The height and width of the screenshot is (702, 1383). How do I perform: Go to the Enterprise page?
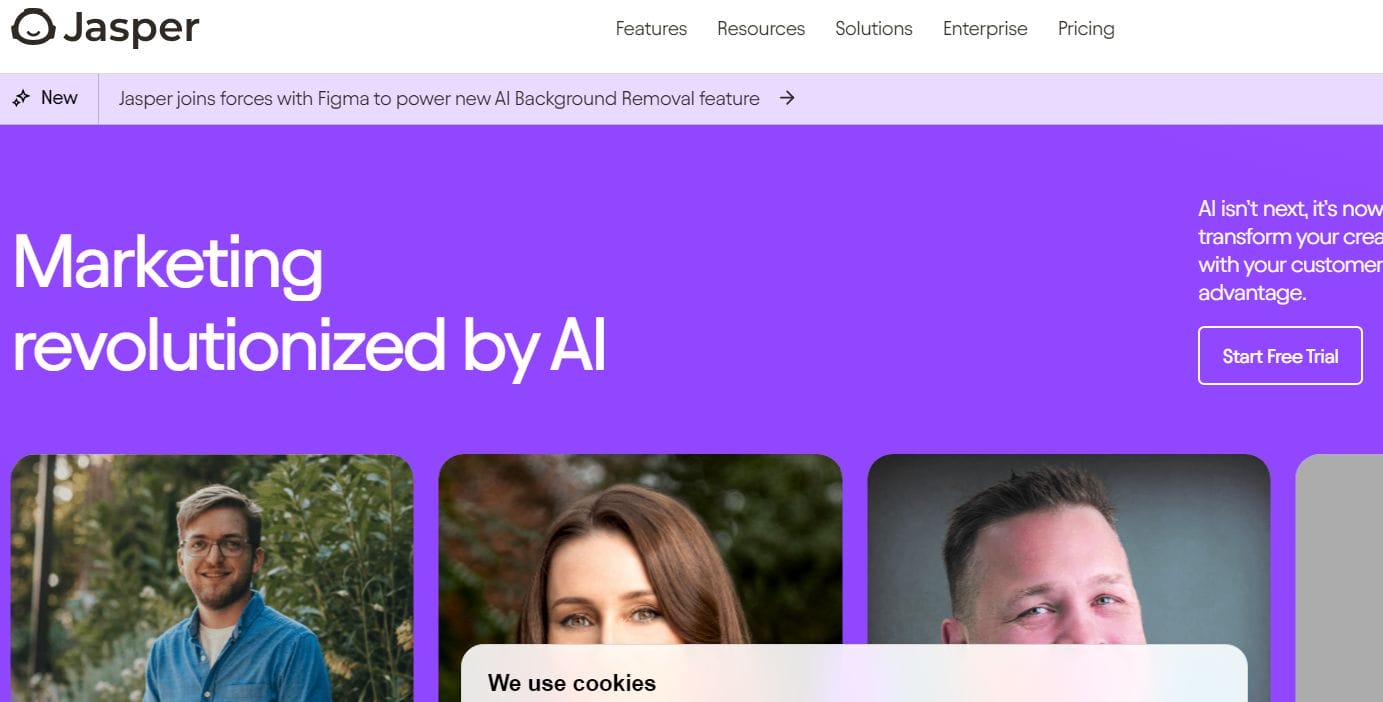pyautogui.click(x=985, y=29)
